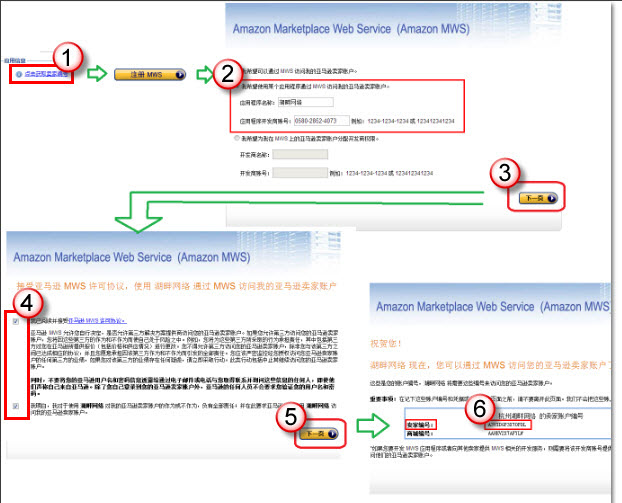This screenshot has width=622, height=503.
Task: Click the marketplace ID value beside 商城编号
Action: click(x=505, y=434)
